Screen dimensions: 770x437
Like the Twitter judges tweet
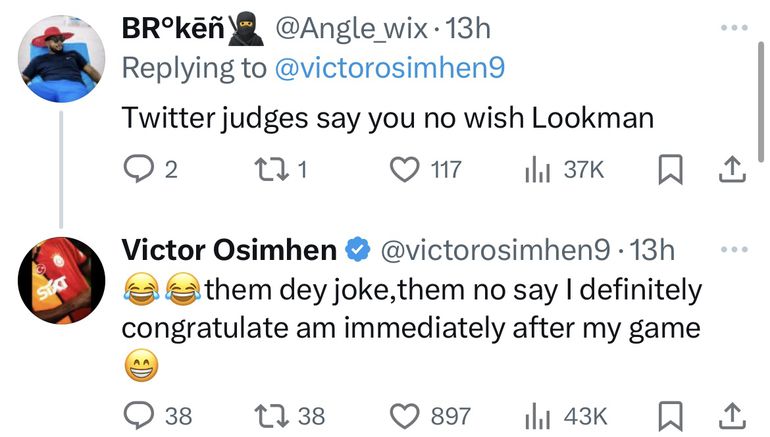click(x=406, y=170)
